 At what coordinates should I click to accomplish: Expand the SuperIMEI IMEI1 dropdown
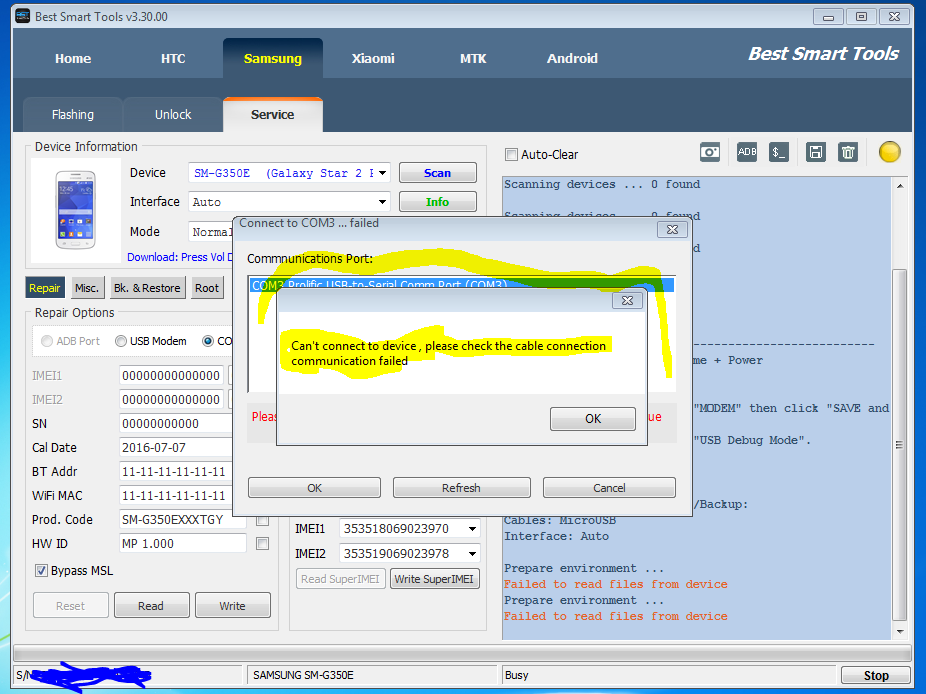coord(472,529)
